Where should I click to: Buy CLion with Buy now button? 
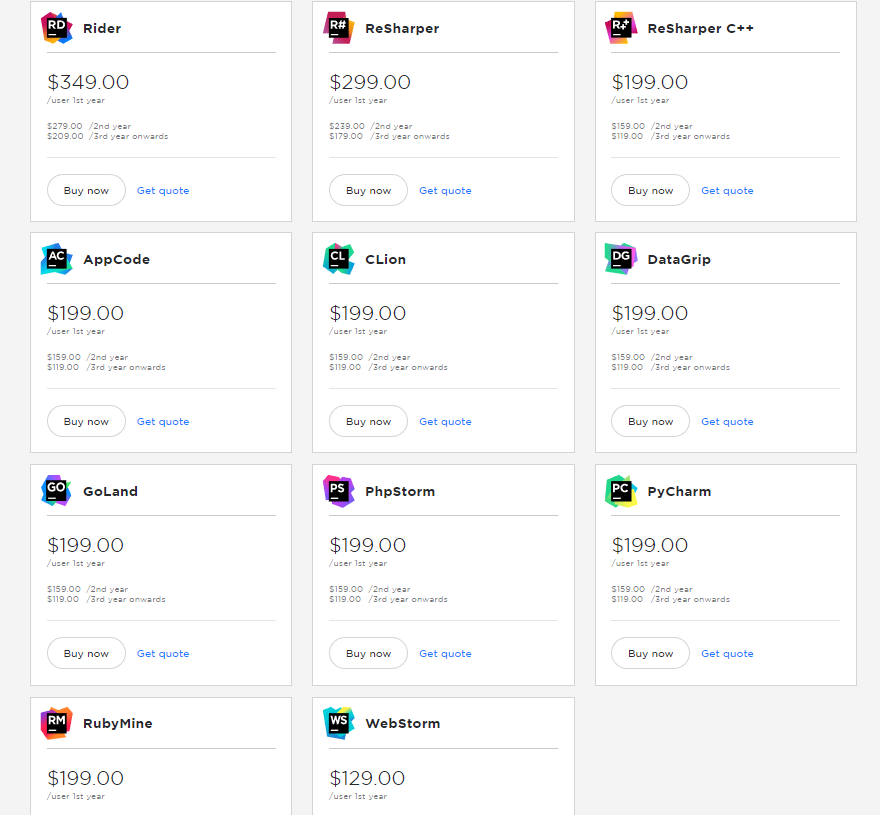point(368,422)
